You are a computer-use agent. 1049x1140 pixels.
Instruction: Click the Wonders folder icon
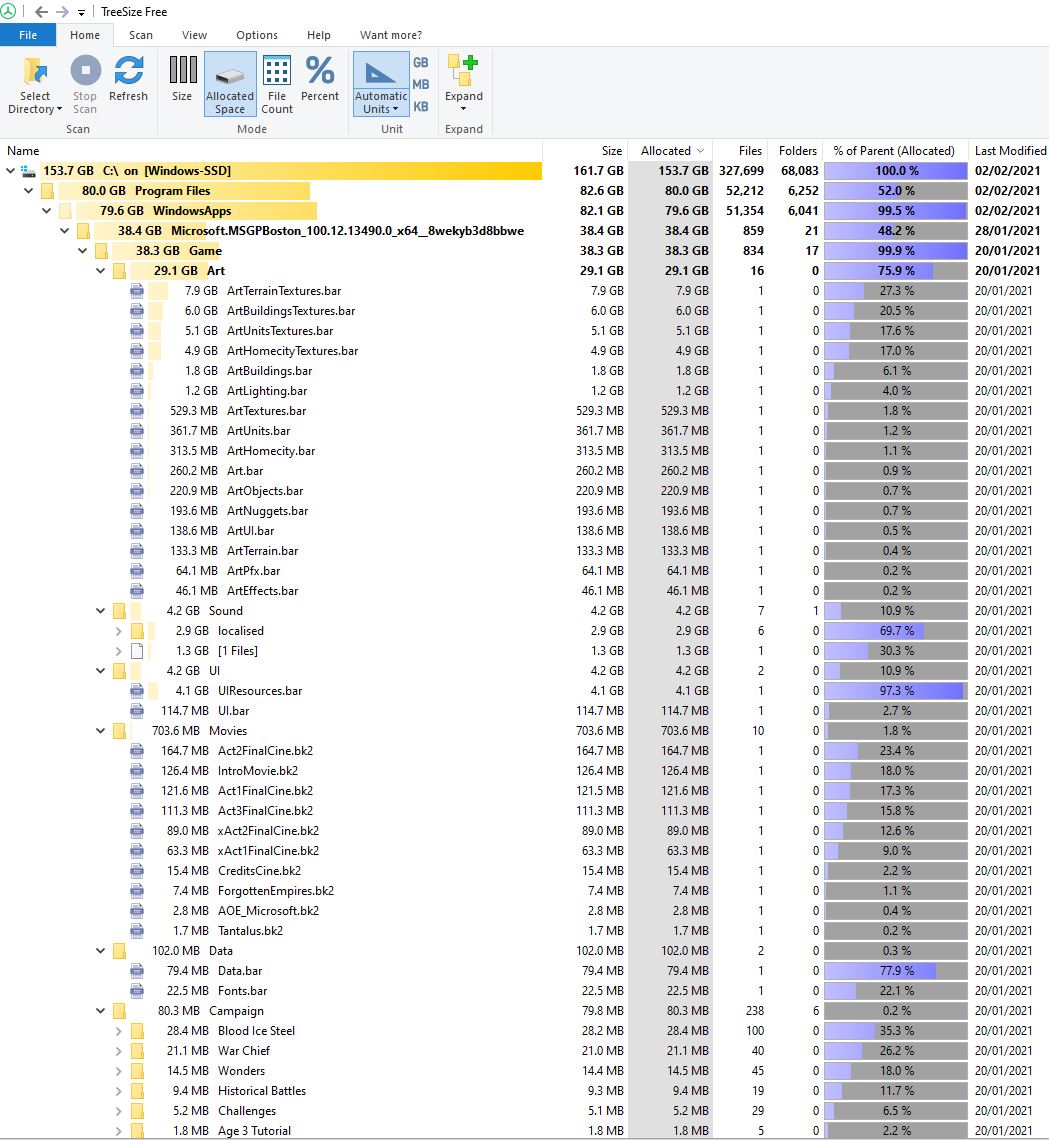[x=137, y=1071]
